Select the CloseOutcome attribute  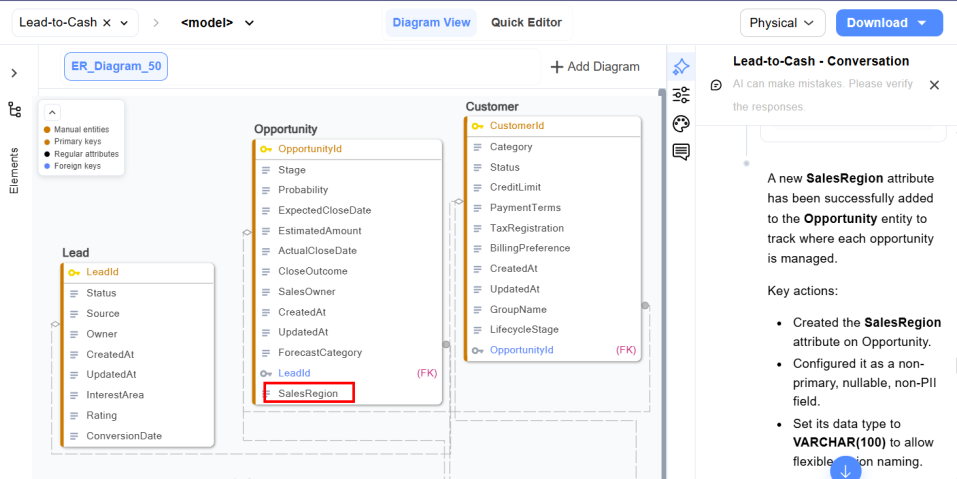[312, 271]
